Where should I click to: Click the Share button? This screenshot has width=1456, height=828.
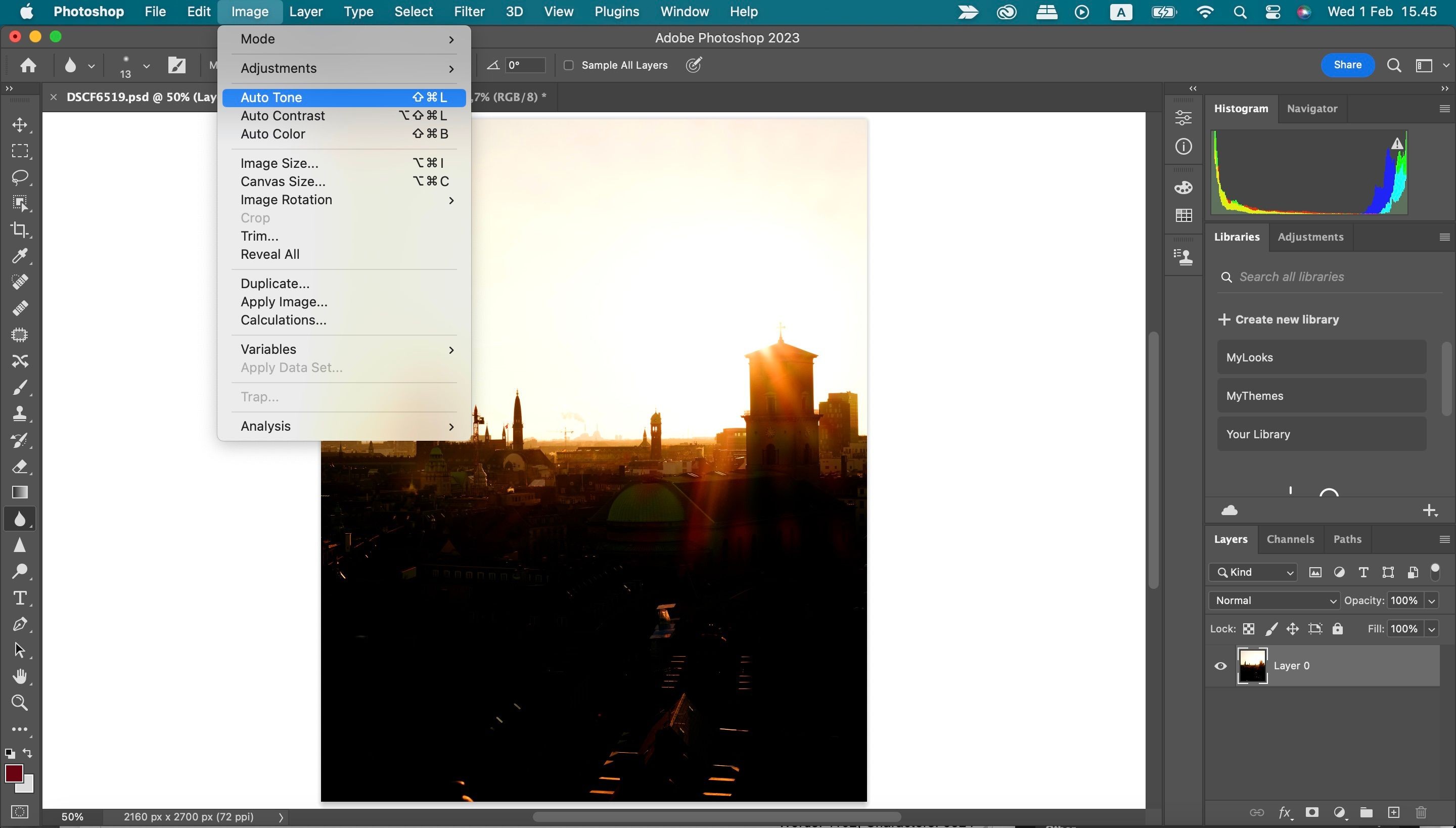[1347, 65]
